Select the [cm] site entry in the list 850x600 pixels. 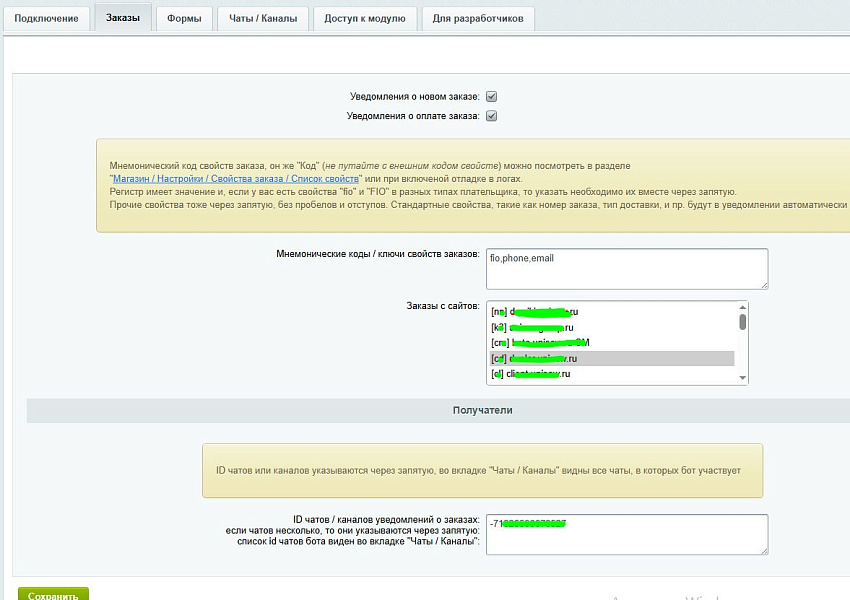610,342
